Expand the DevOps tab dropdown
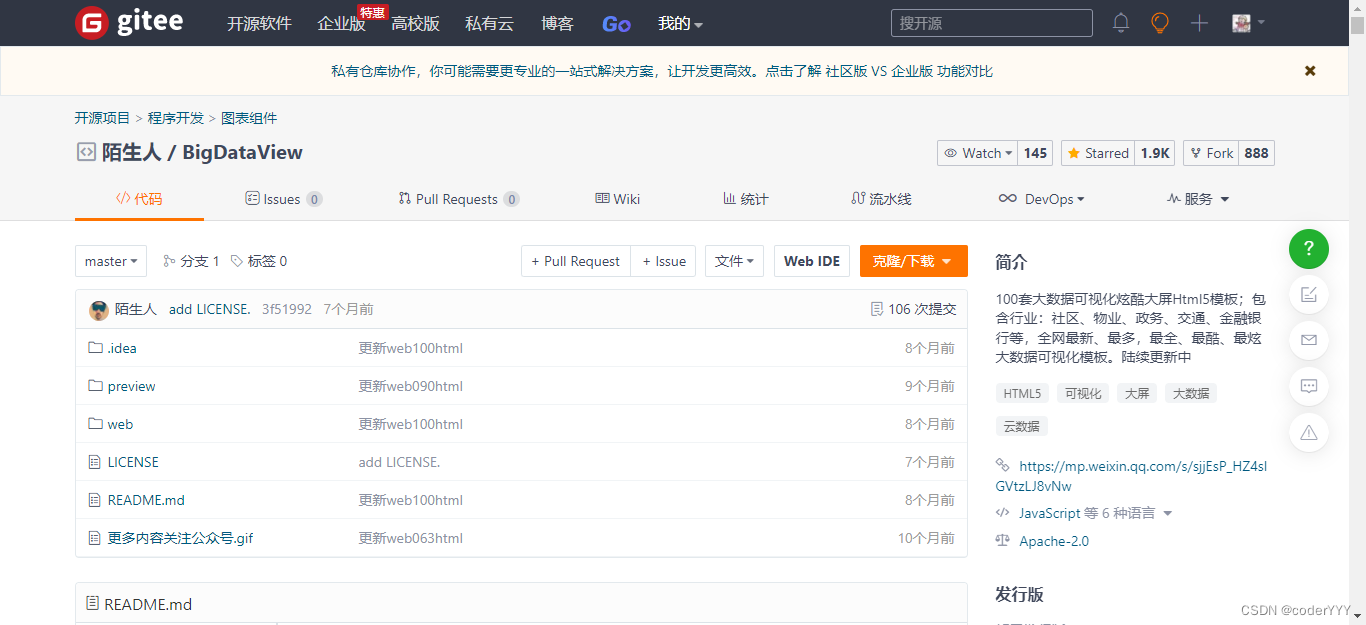 (x=1041, y=199)
